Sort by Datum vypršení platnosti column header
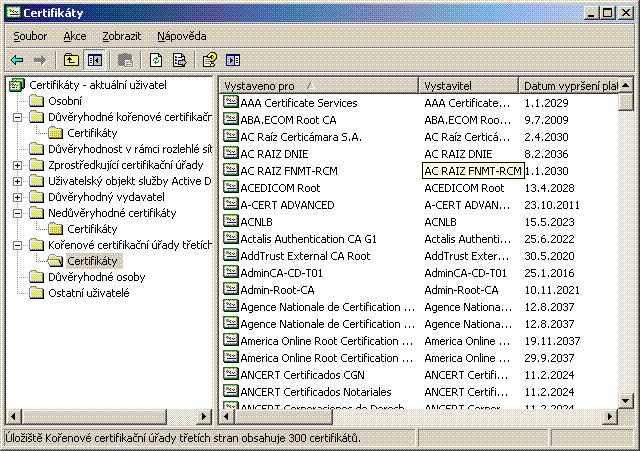The height and width of the screenshot is (451, 640). (x=569, y=86)
